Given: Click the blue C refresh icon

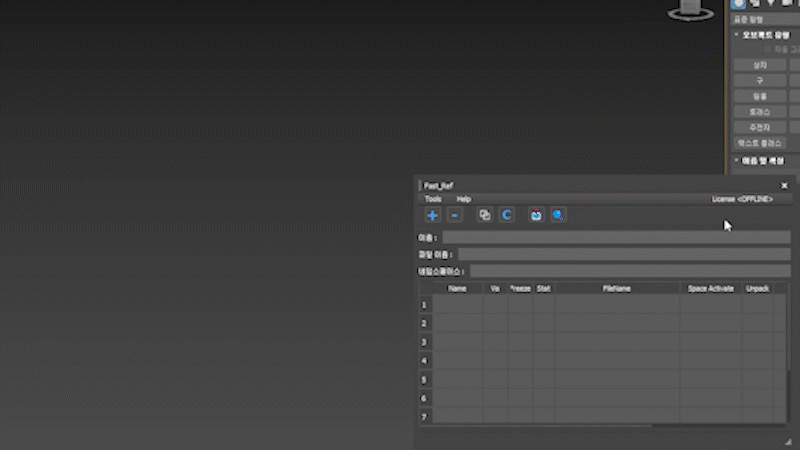Looking at the screenshot, I should pyautogui.click(x=507, y=215).
